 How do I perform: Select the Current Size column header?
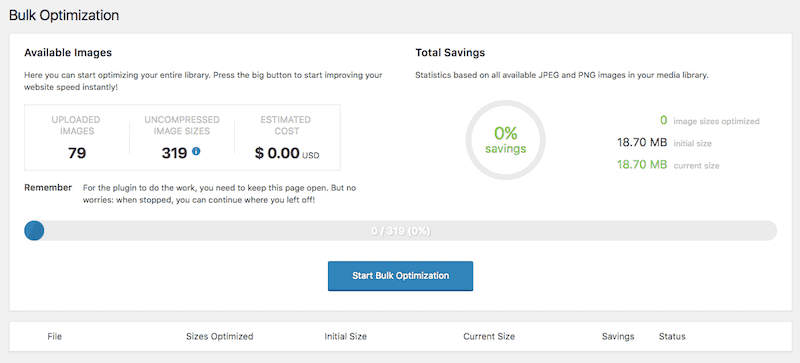489,336
